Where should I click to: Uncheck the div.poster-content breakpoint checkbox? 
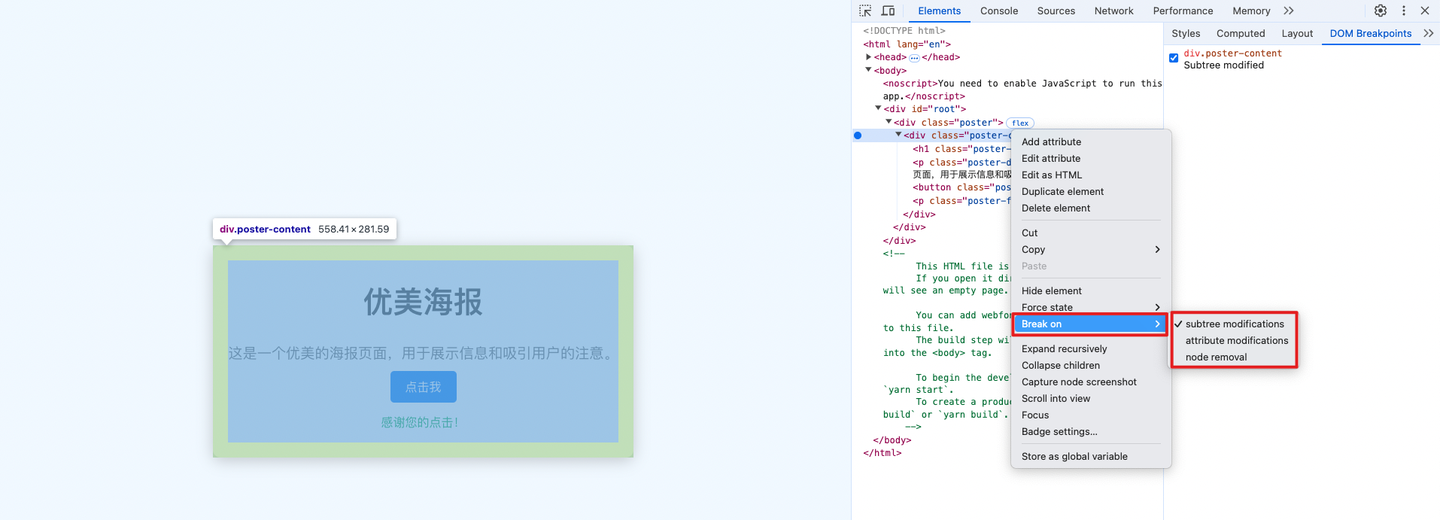point(1174,58)
